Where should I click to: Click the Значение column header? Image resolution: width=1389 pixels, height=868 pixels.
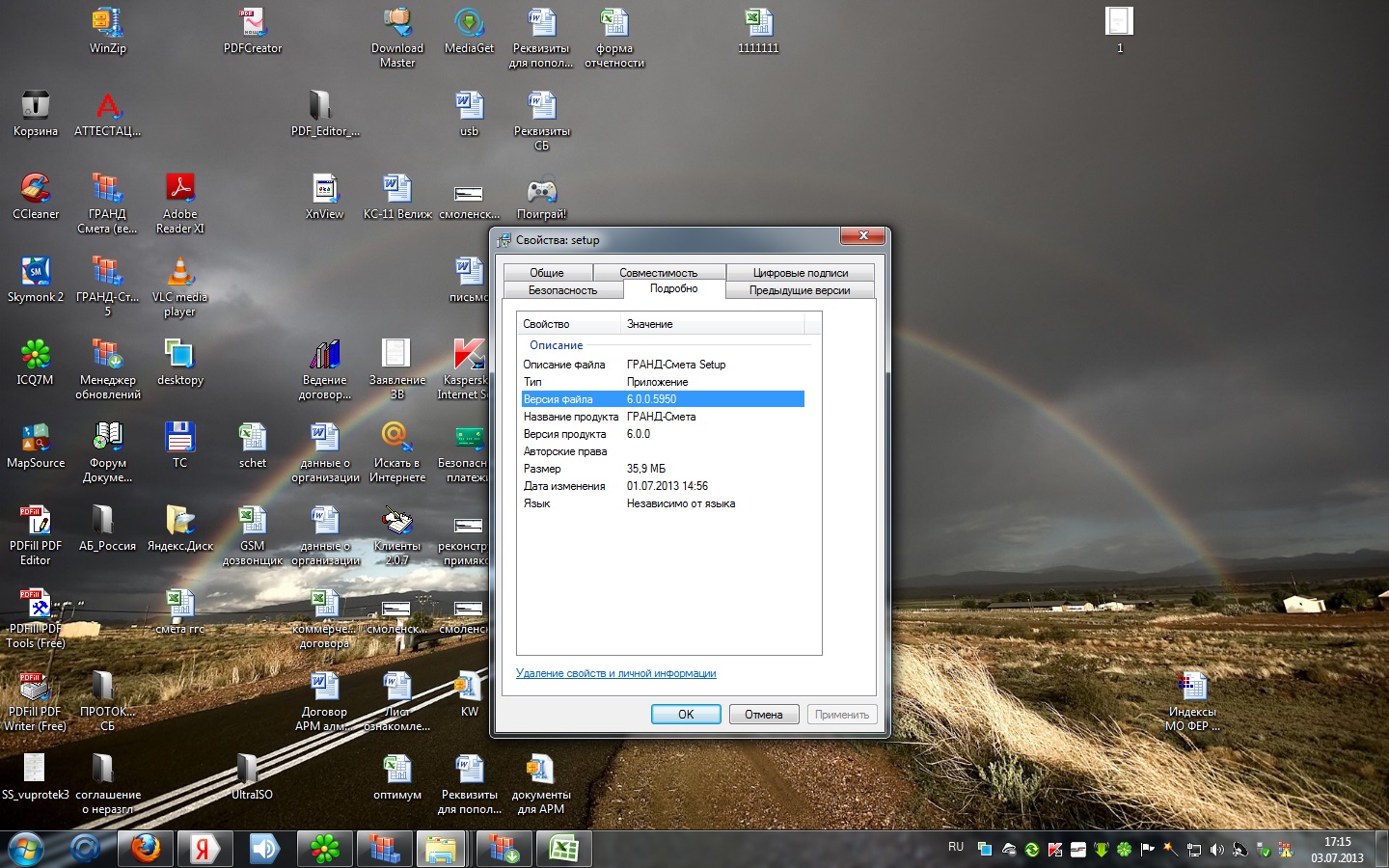[x=713, y=324]
